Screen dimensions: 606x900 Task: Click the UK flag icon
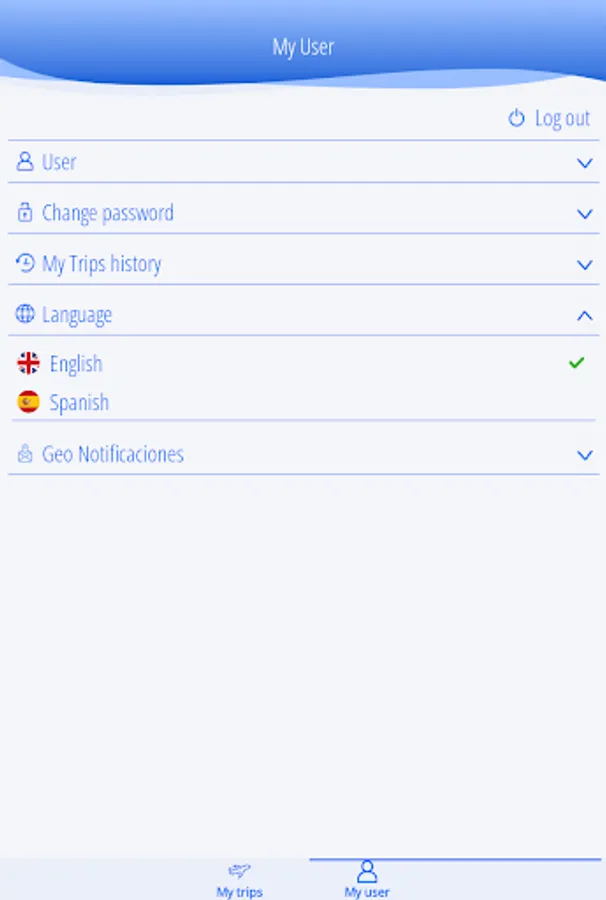29,363
